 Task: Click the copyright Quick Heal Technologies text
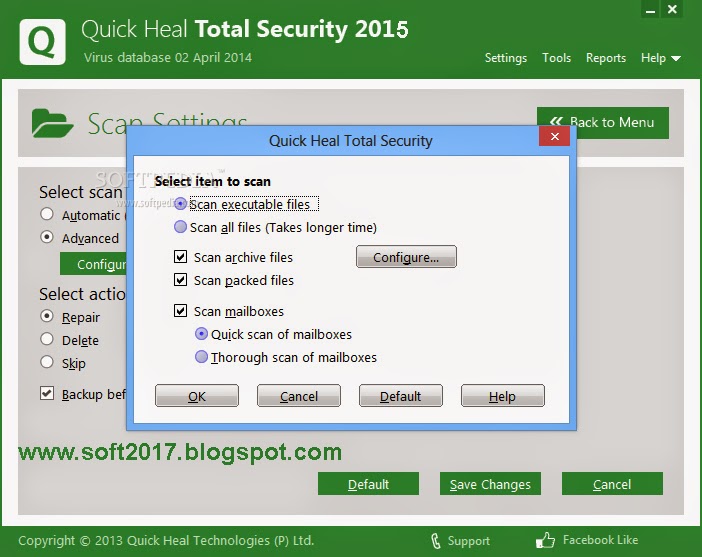click(166, 540)
